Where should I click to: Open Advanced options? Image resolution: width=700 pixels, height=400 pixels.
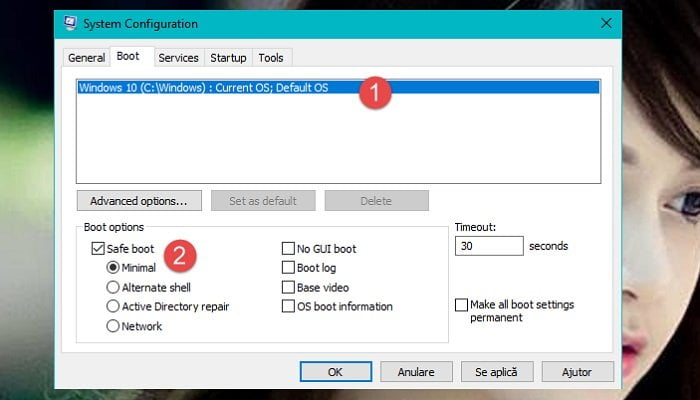[139, 201]
